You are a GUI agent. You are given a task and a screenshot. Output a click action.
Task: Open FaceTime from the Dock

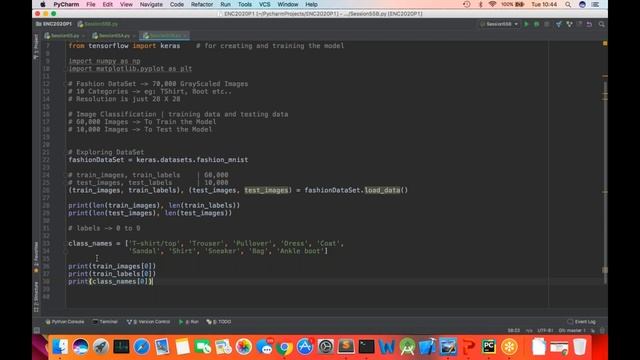[203, 347]
